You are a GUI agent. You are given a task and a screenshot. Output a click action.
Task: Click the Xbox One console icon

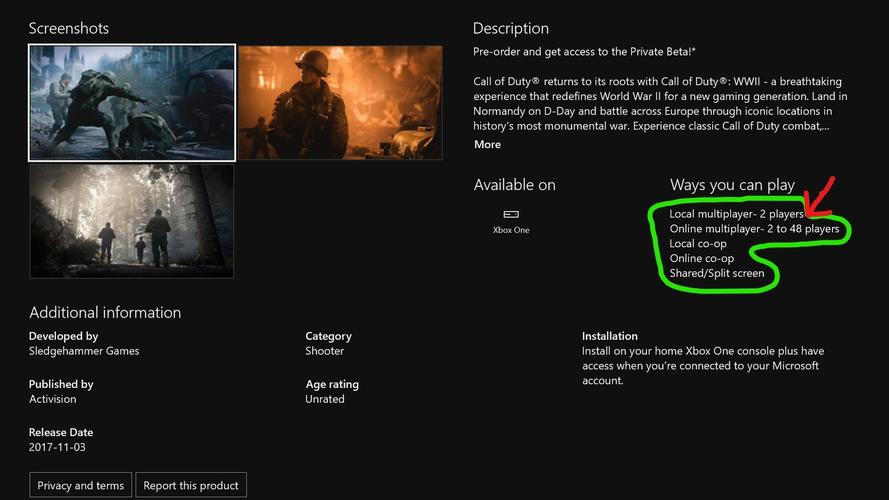tap(511, 214)
